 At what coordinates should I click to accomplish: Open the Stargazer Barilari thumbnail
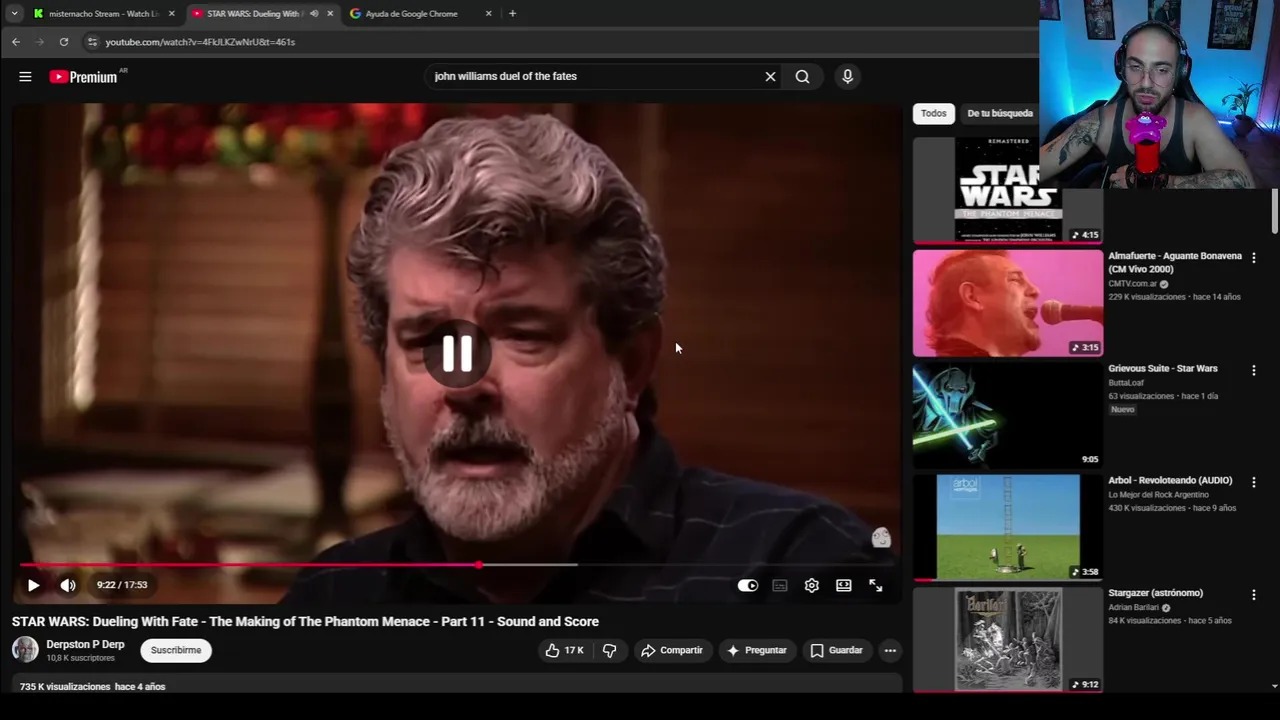coord(1007,640)
